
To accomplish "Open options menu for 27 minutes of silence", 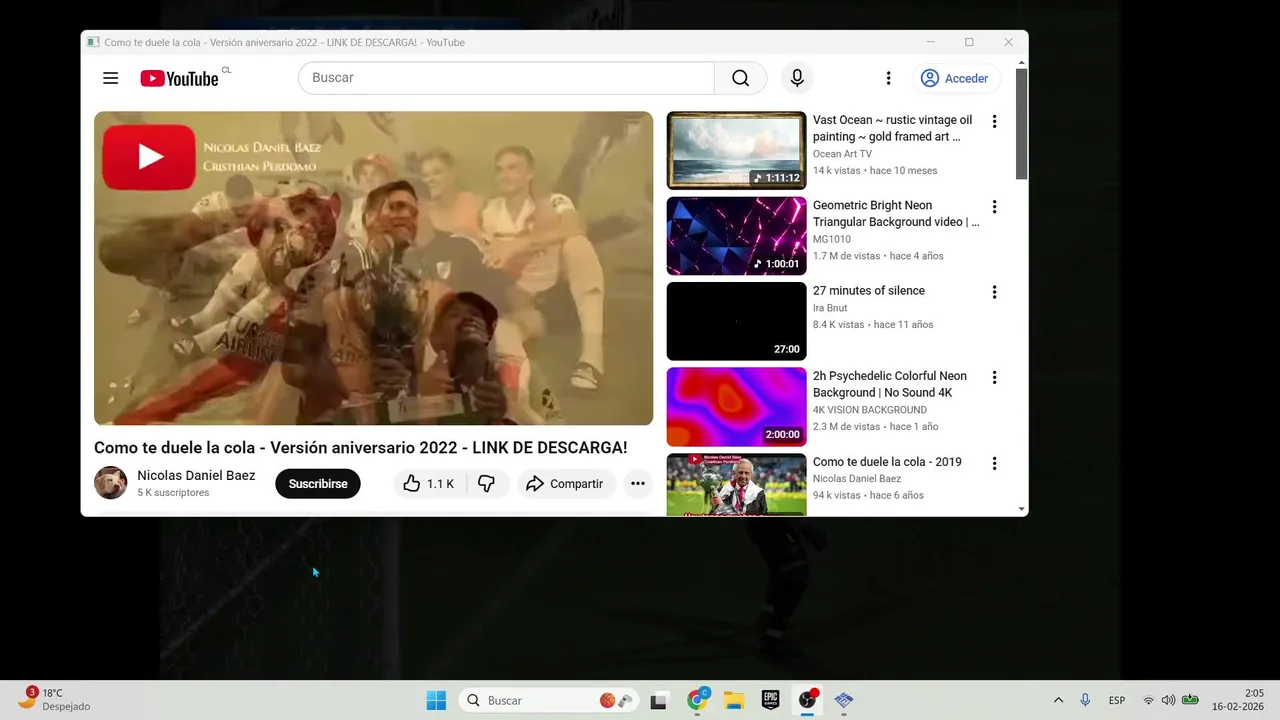I will coord(994,292).
